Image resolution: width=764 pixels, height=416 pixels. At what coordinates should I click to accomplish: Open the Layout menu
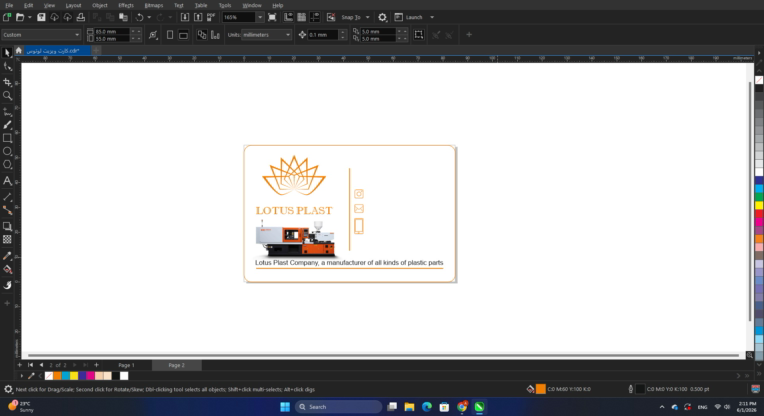pyautogui.click(x=73, y=5)
